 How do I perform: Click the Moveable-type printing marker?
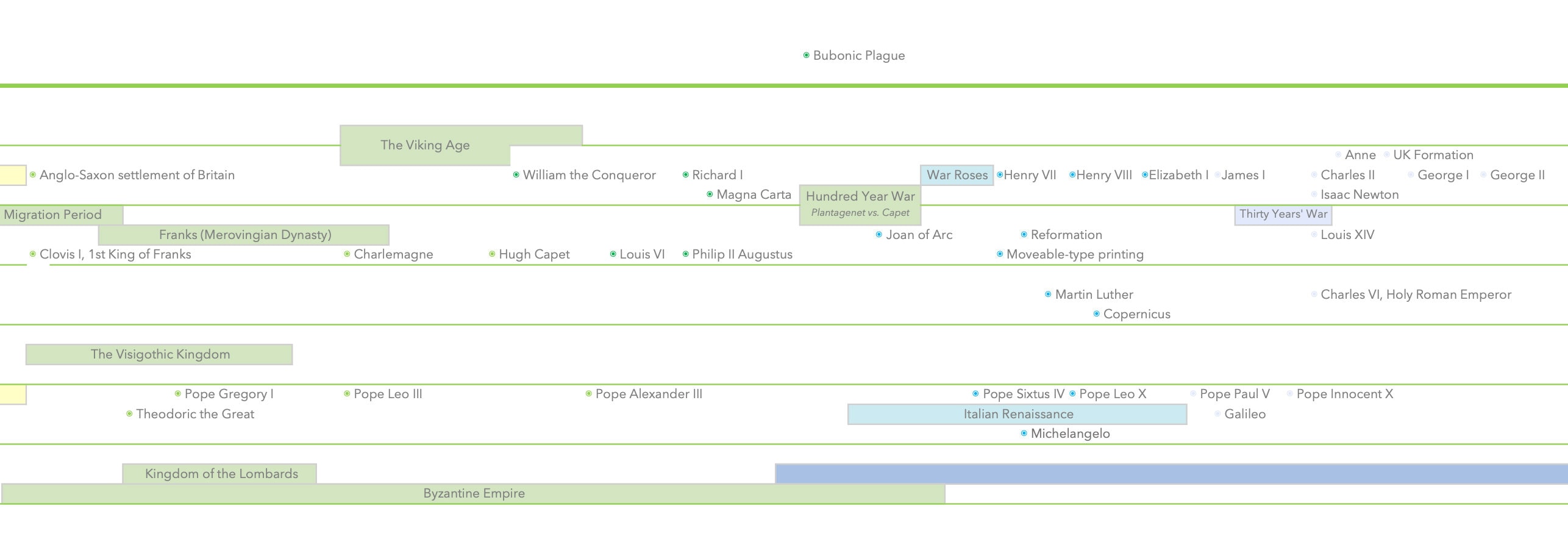(999, 254)
